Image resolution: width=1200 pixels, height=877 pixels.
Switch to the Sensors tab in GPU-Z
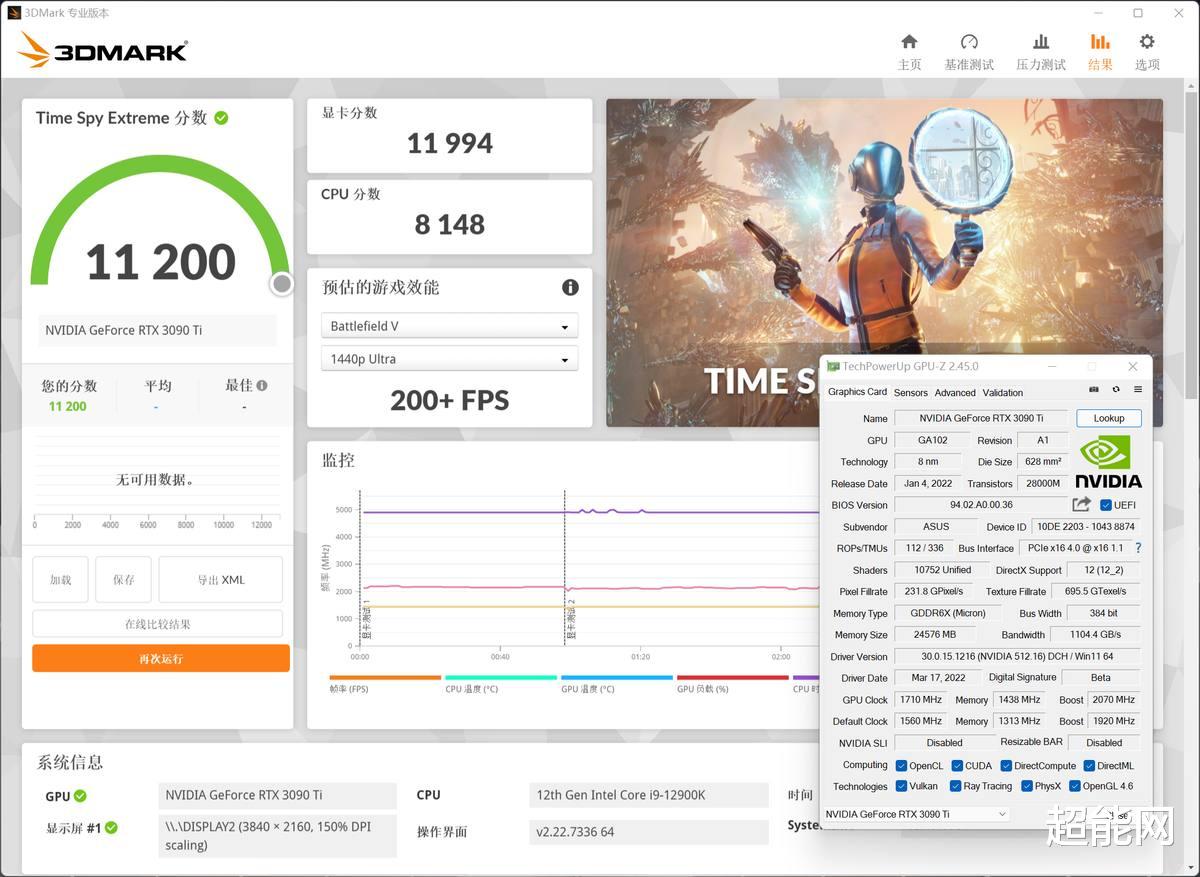point(910,392)
